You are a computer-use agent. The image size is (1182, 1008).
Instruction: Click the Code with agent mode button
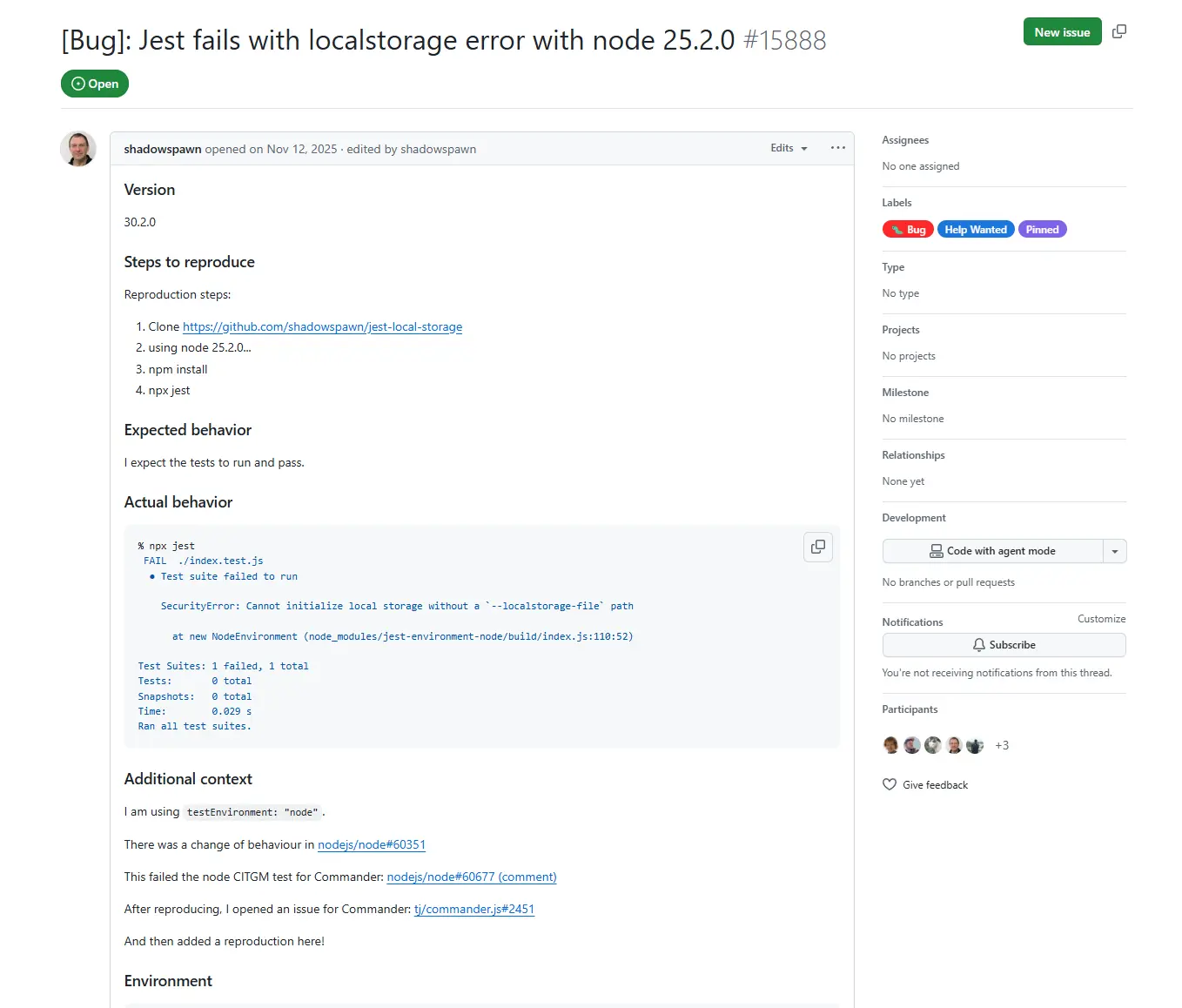click(992, 551)
